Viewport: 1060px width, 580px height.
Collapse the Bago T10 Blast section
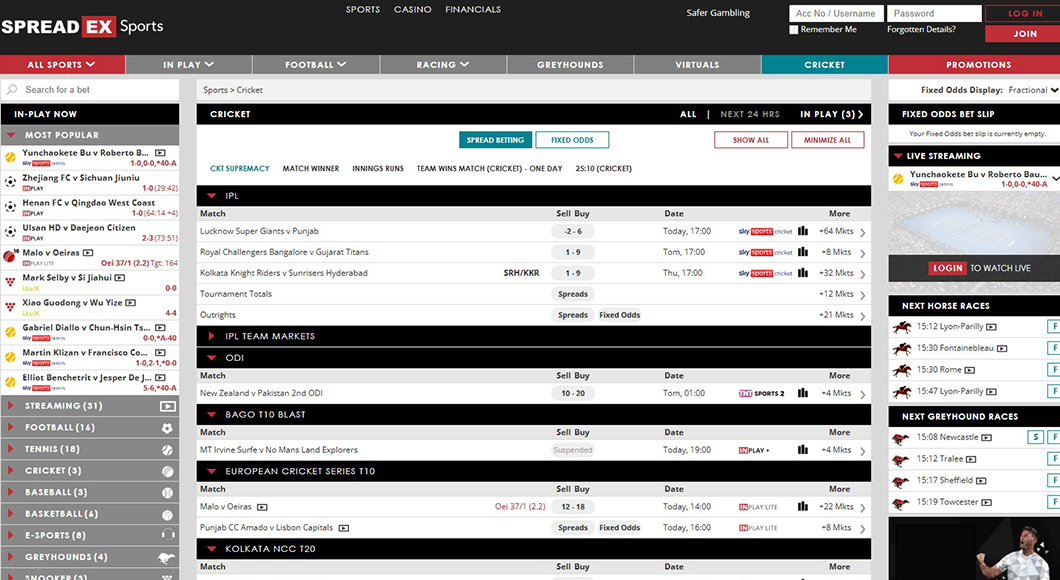212,414
